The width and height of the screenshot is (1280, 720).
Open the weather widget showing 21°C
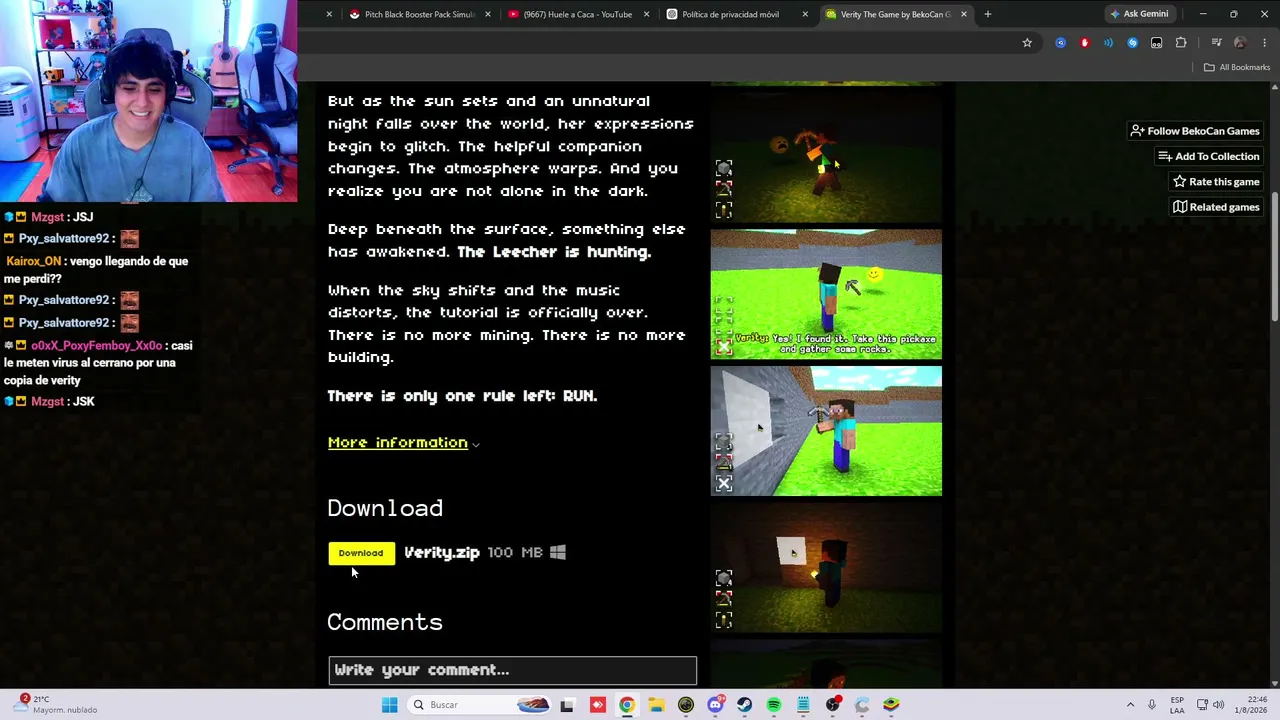pyautogui.click(x=55, y=704)
